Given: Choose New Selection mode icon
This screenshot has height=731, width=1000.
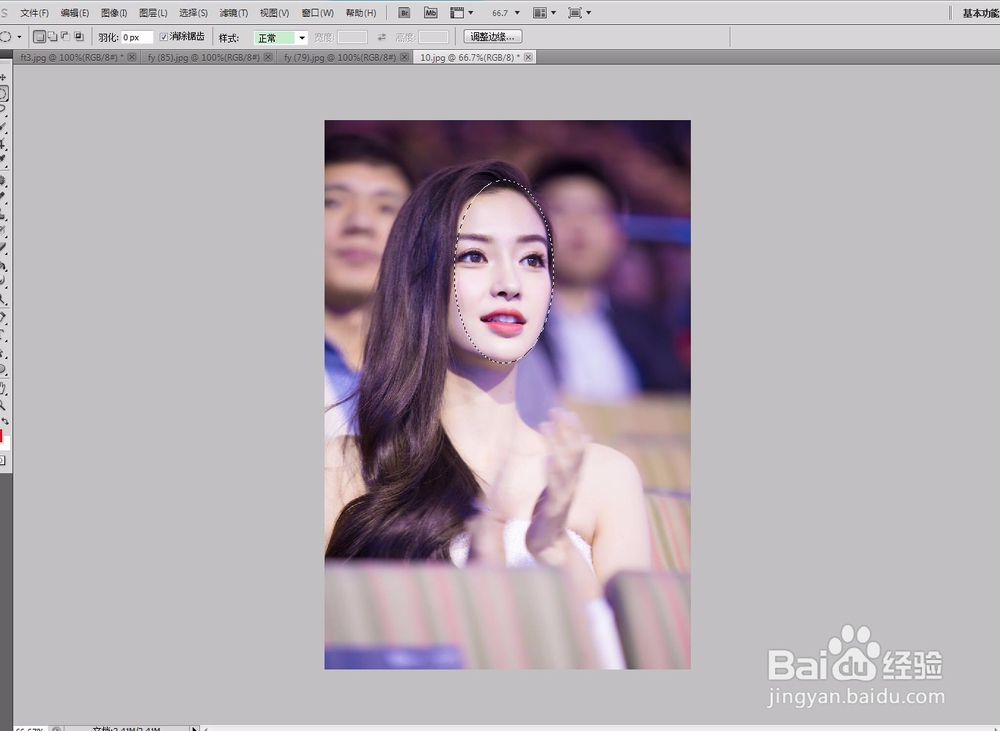Looking at the screenshot, I should coord(40,36).
